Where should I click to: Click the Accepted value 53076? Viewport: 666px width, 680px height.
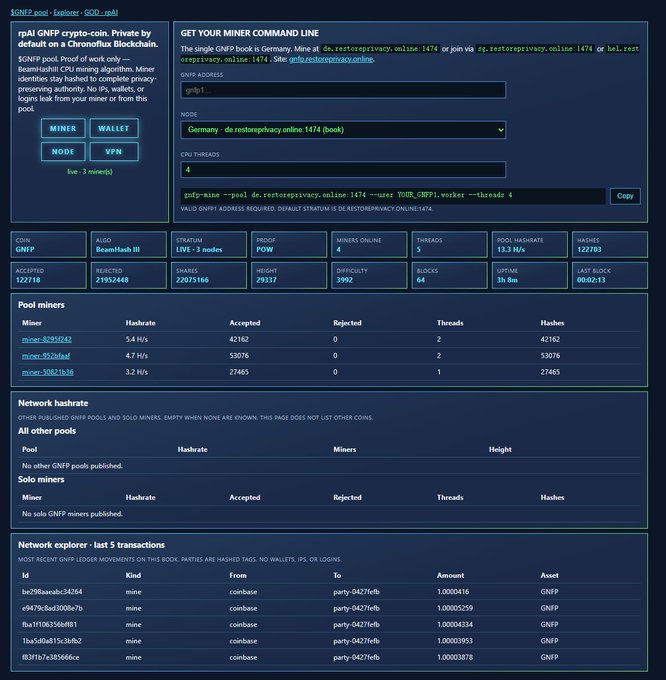click(239, 356)
